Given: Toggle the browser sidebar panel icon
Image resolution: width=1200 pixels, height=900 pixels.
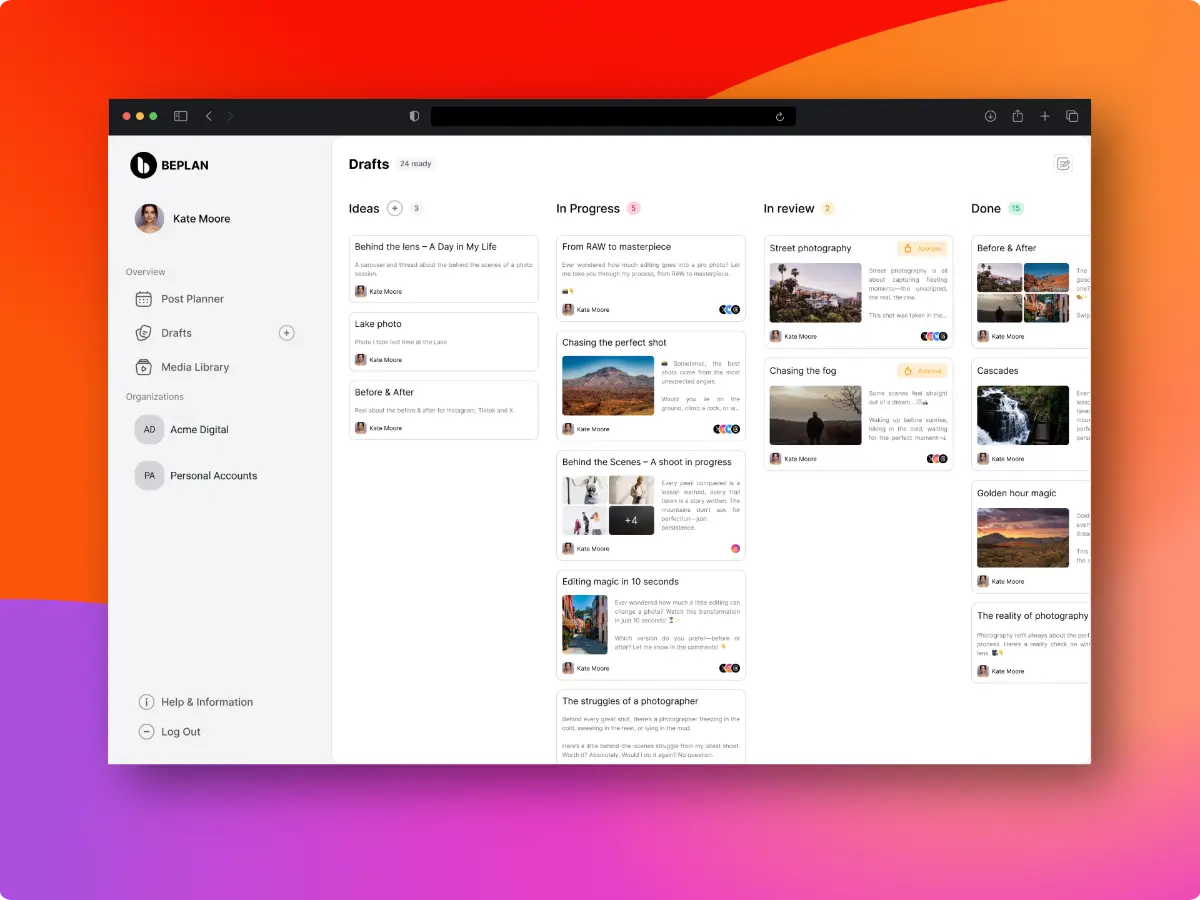Looking at the screenshot, I should (x=181, y=116).
